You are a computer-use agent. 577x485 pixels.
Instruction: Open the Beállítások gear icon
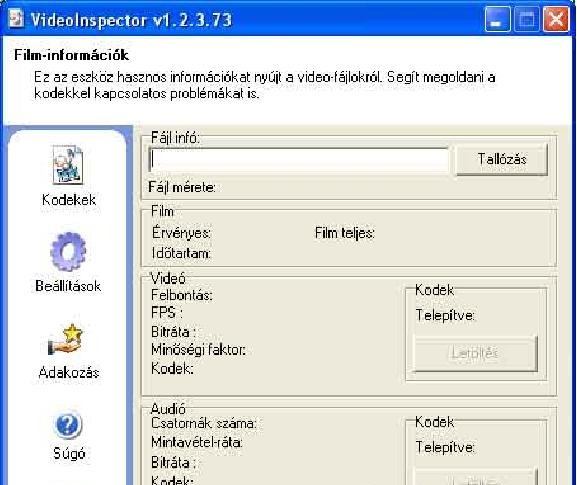pyautogui.click(x=68, y=251)
